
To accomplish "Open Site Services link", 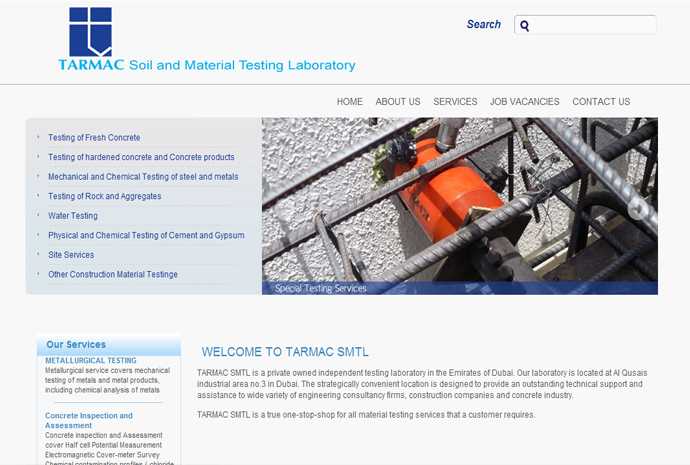I will 71,255.
